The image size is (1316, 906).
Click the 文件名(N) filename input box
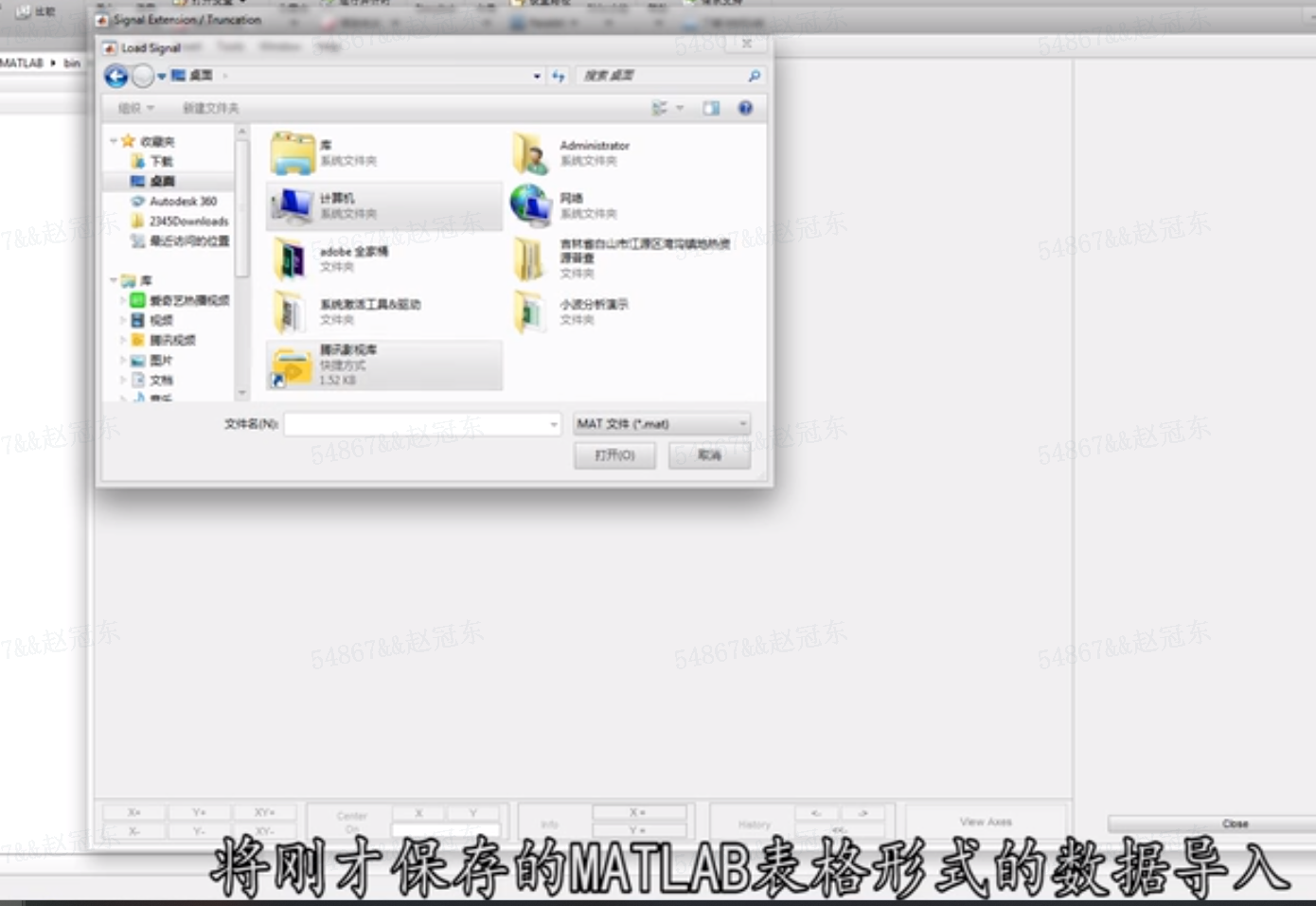pyautogui.click(x=416, y=424)
